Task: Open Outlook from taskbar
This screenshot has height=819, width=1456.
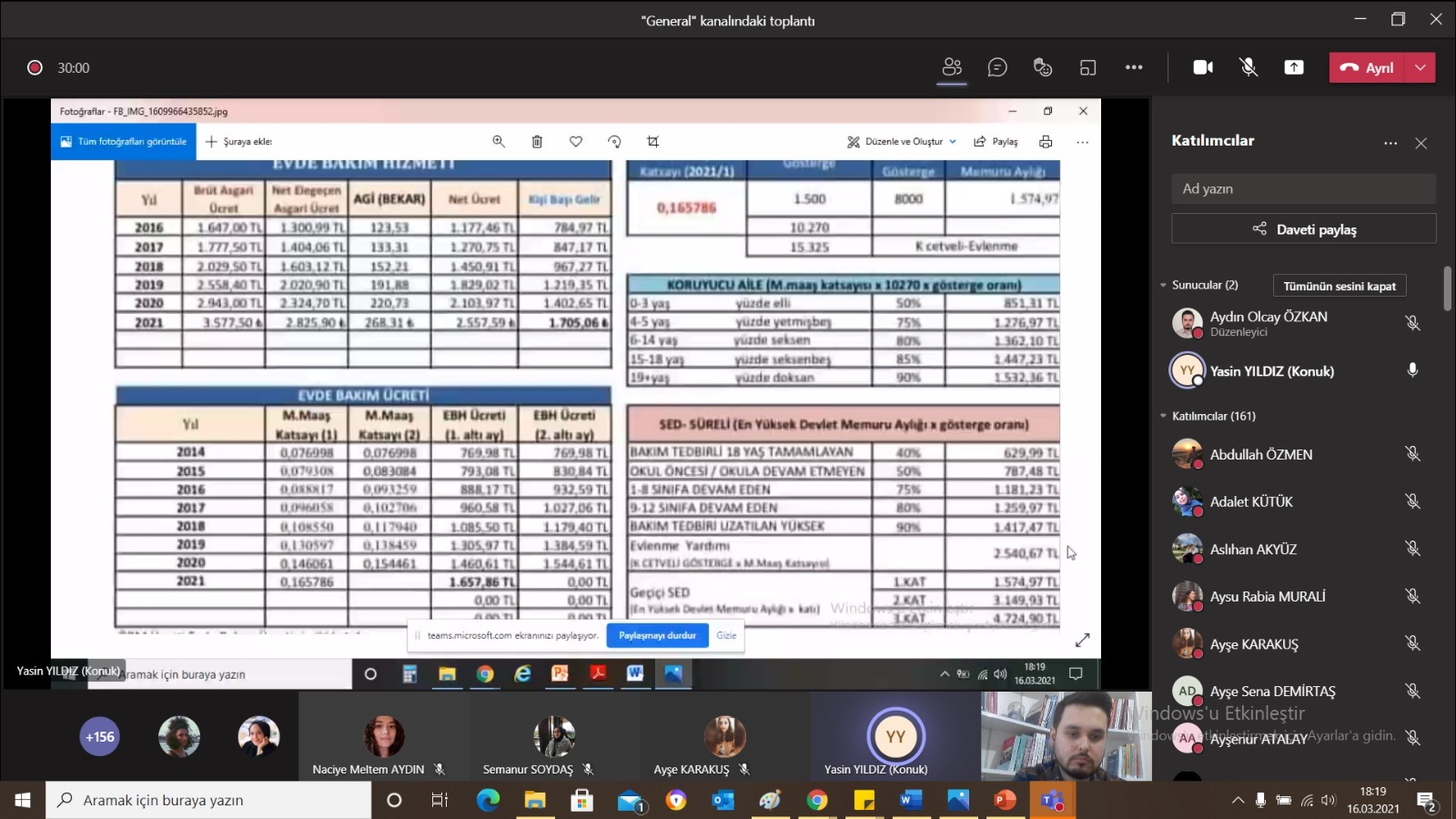Action: [723, 800]
